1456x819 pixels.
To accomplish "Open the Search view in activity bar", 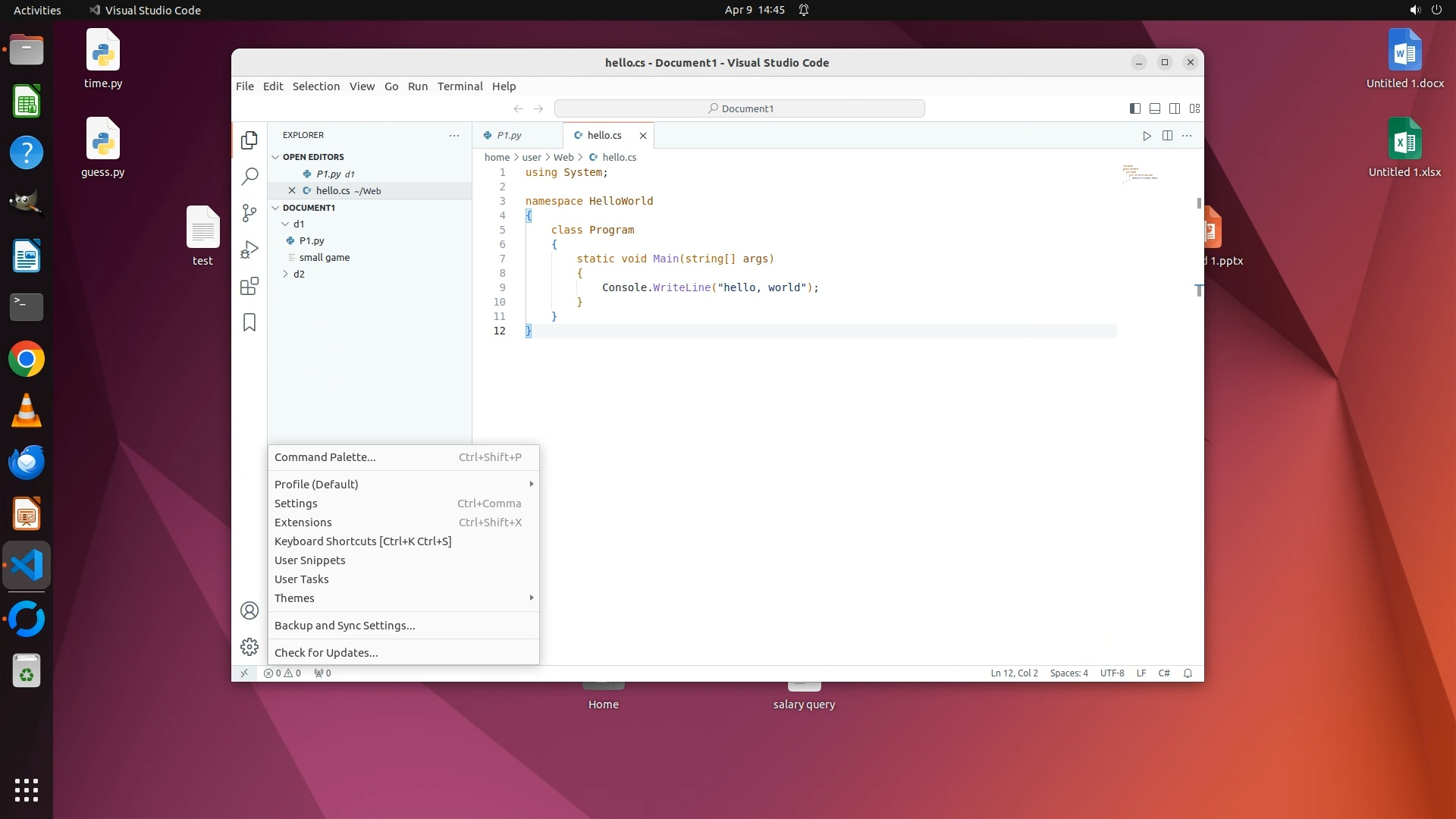I will (x=249, y=177).
